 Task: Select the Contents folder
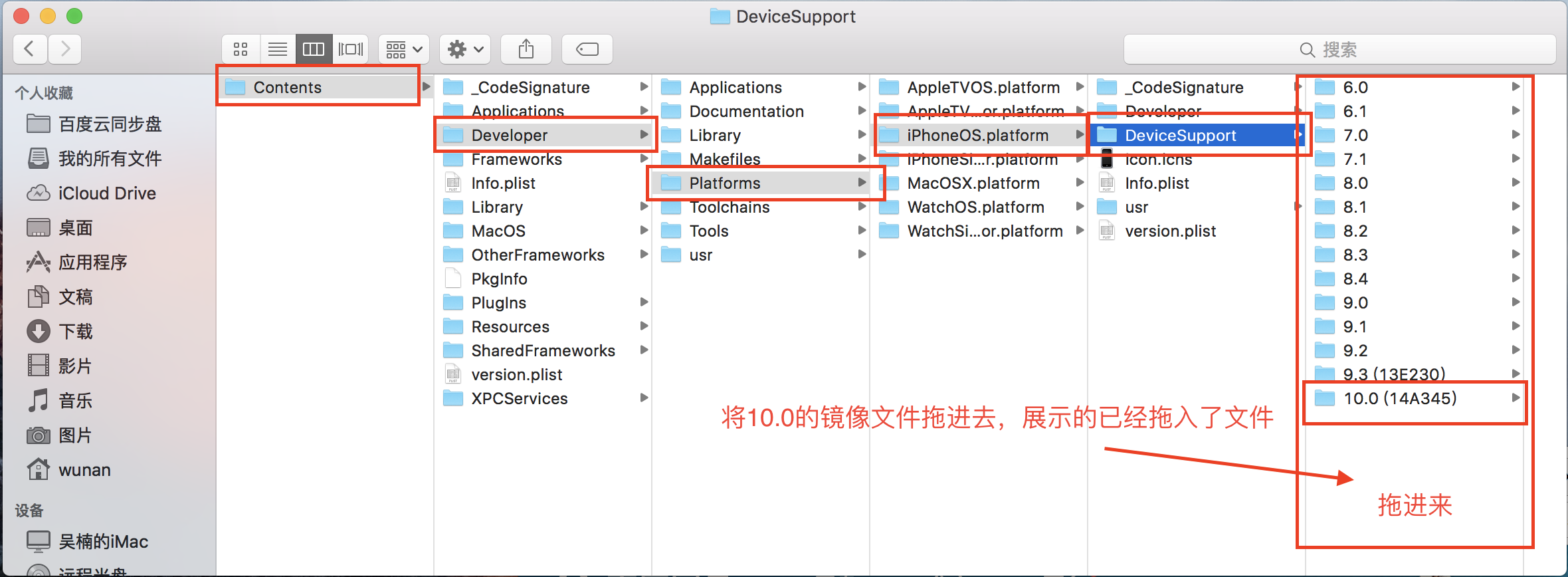tap(325, 87)
